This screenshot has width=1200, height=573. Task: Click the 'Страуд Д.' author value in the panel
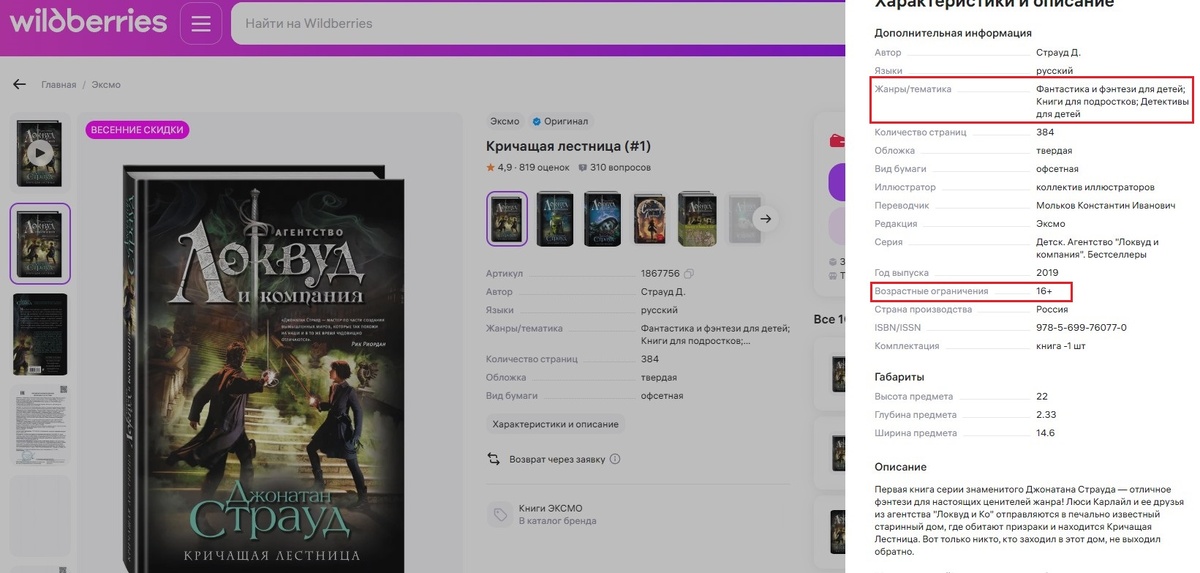(1058, 53)
